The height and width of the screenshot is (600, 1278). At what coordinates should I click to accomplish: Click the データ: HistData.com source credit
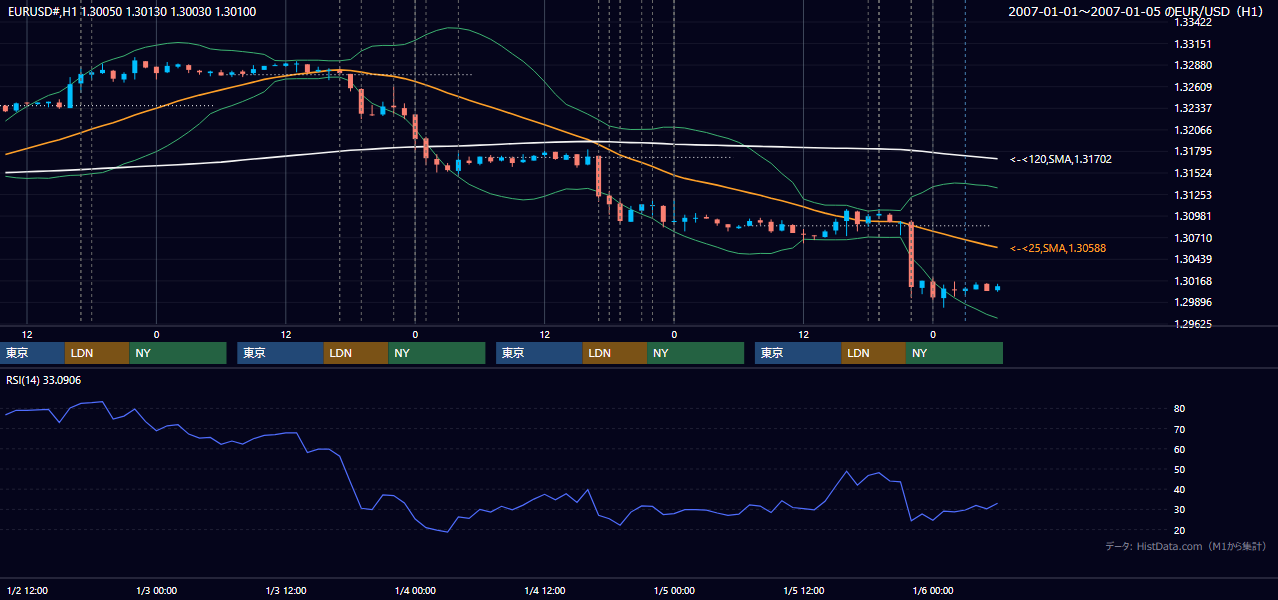(x=1186, y=547)
